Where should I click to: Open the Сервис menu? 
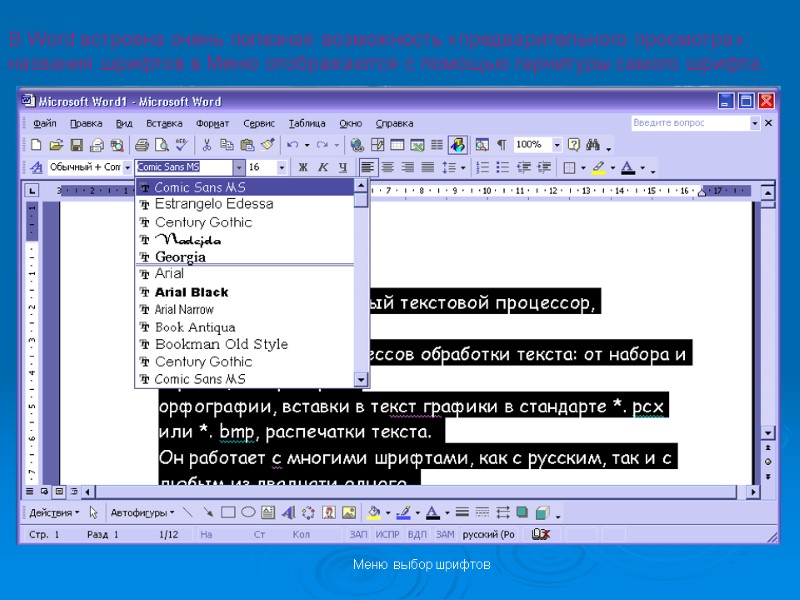(259, 123)
